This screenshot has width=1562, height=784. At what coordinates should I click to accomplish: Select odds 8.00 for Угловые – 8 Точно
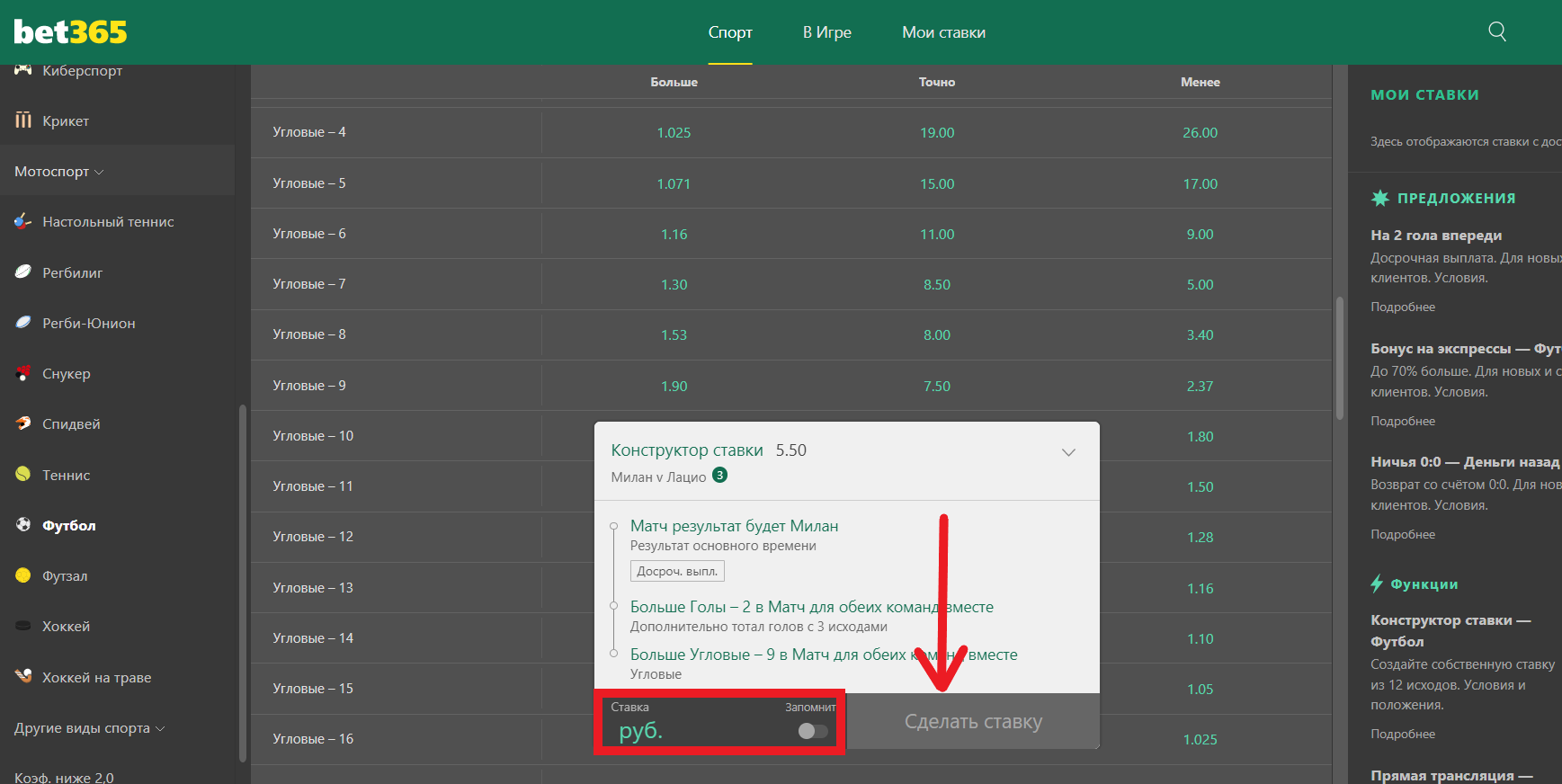click(x=937, y=334)
